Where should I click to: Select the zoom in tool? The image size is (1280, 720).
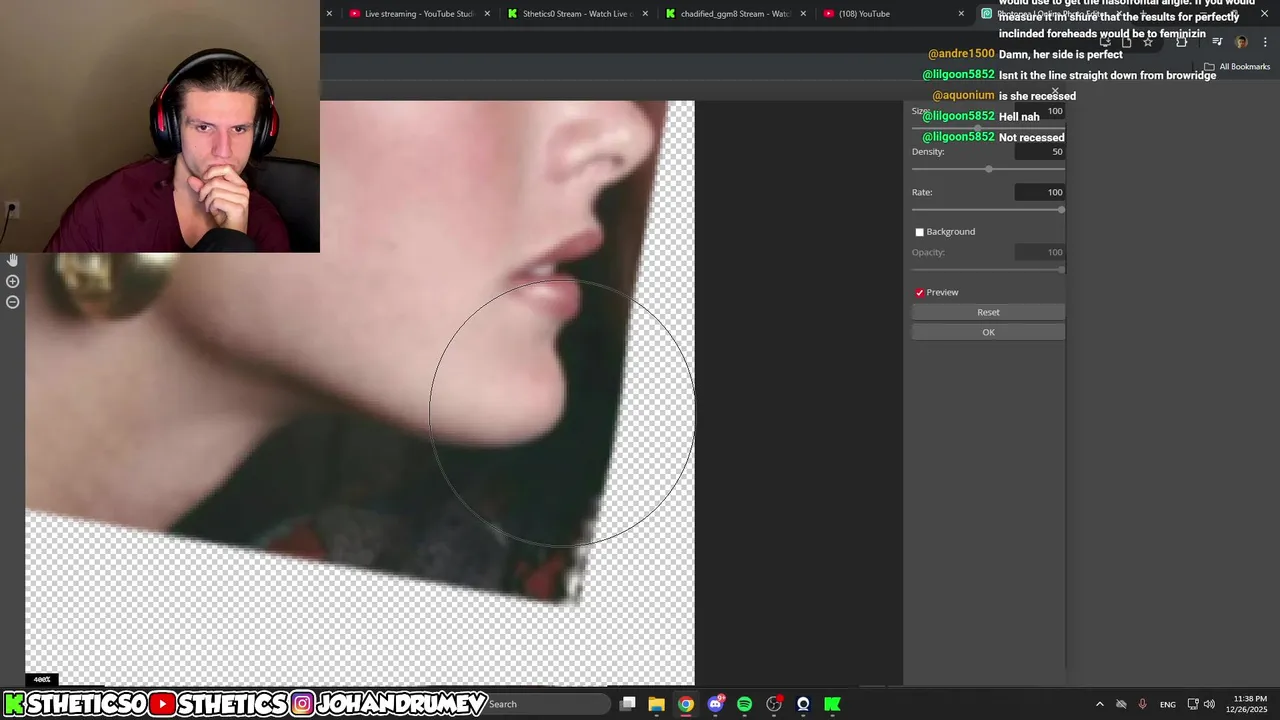[13, 281]
